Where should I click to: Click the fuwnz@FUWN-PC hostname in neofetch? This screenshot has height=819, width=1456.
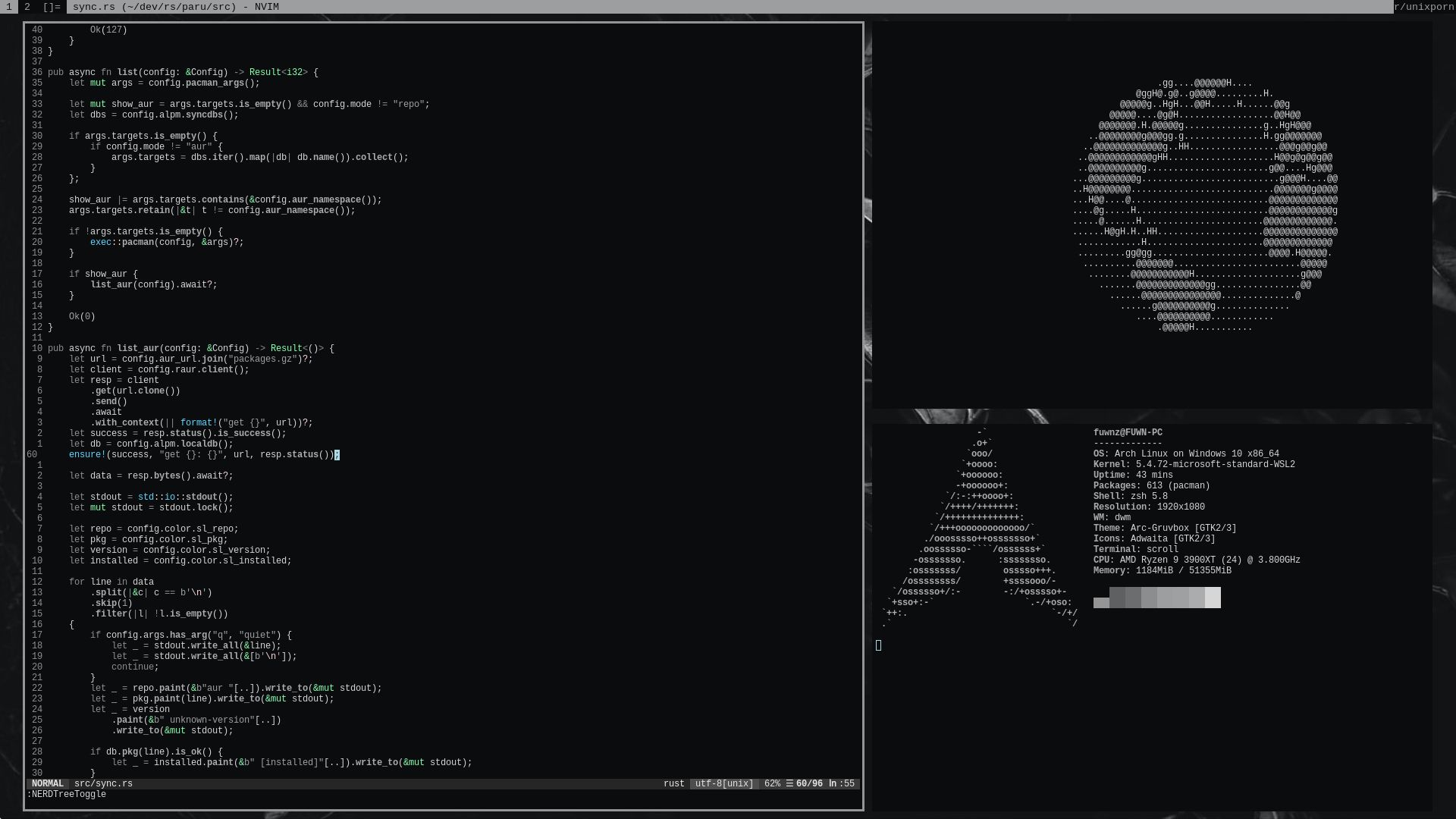1127,432
